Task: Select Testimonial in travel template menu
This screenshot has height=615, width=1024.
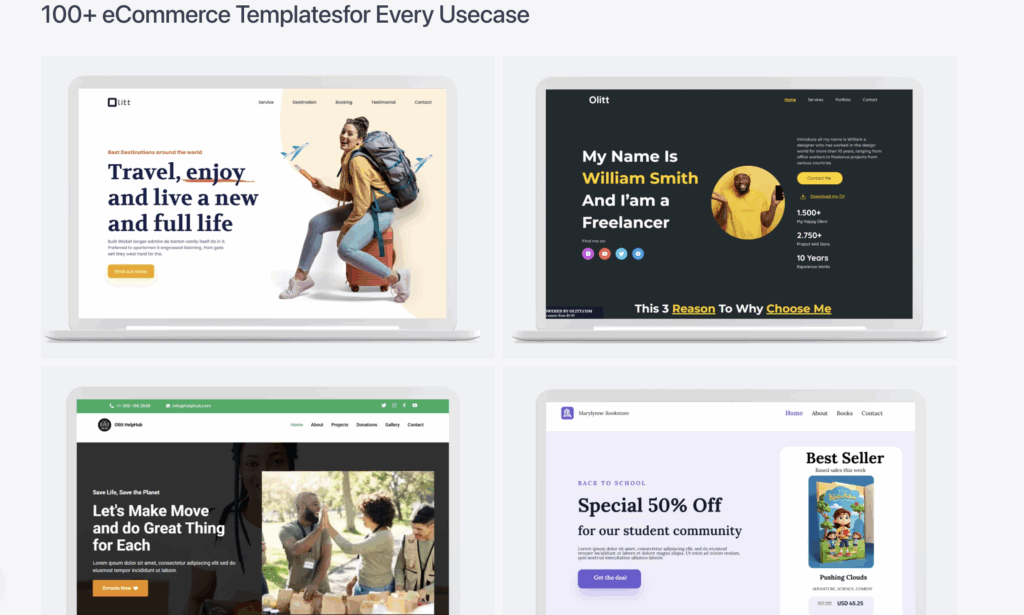Action: [383, 102]
